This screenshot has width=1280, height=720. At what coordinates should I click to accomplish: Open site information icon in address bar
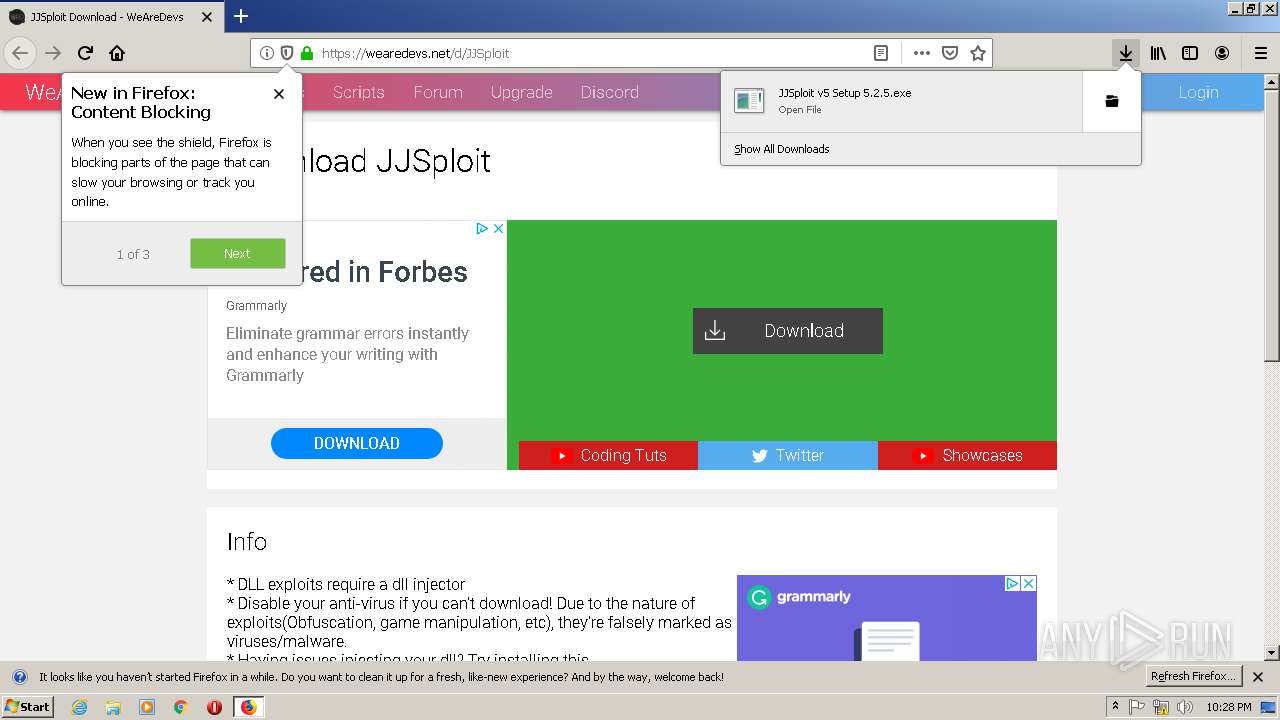(267, 53)
